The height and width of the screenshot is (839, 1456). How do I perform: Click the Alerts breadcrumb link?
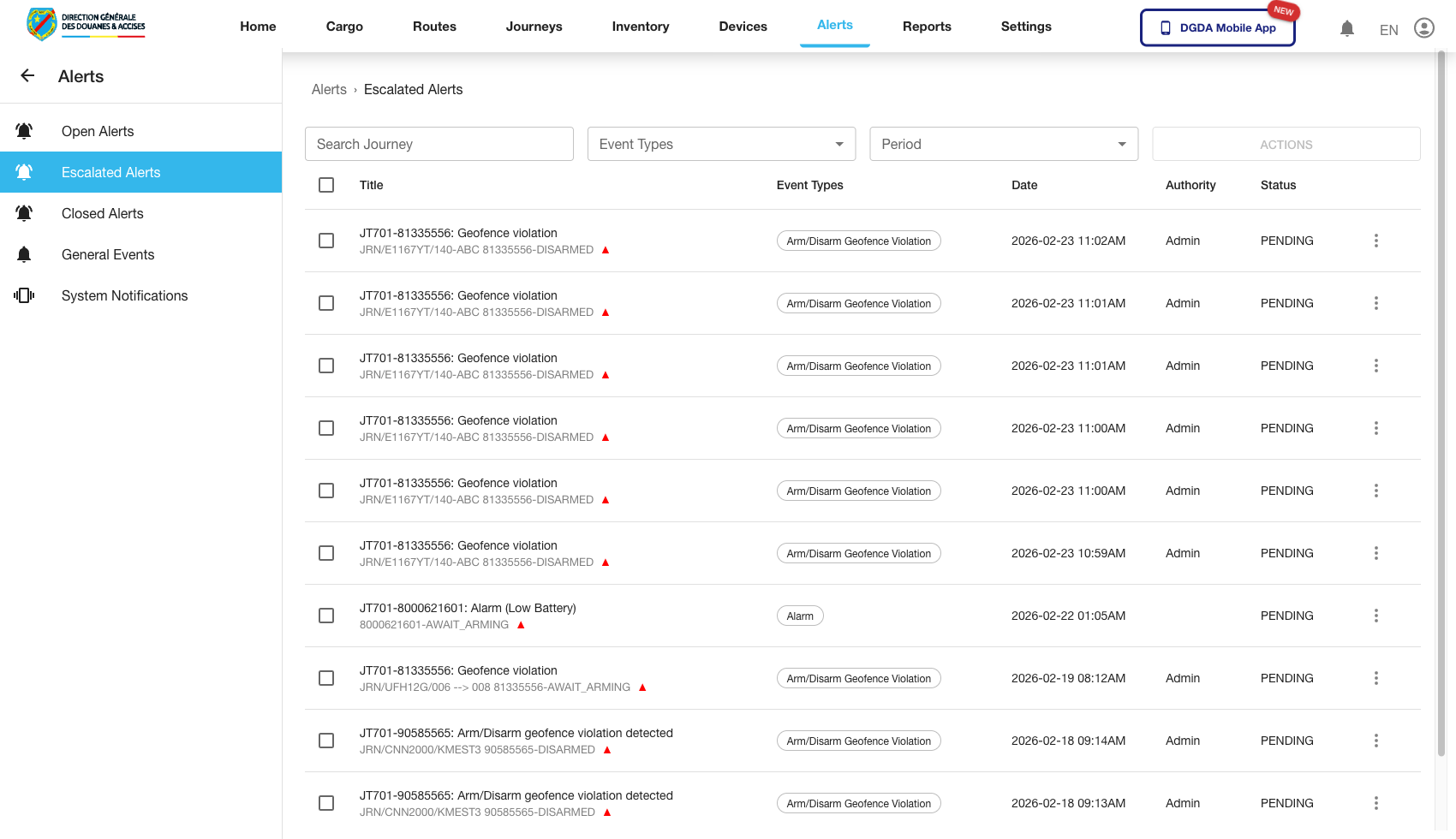pos(329,89)
